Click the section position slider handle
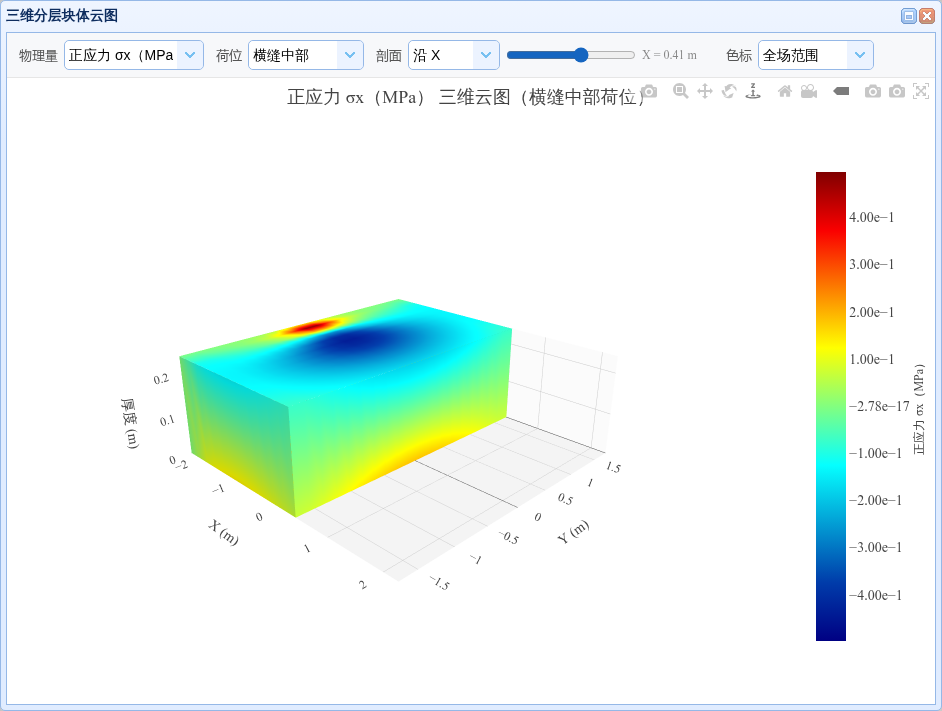942x711 pixels. pos(581,55)
